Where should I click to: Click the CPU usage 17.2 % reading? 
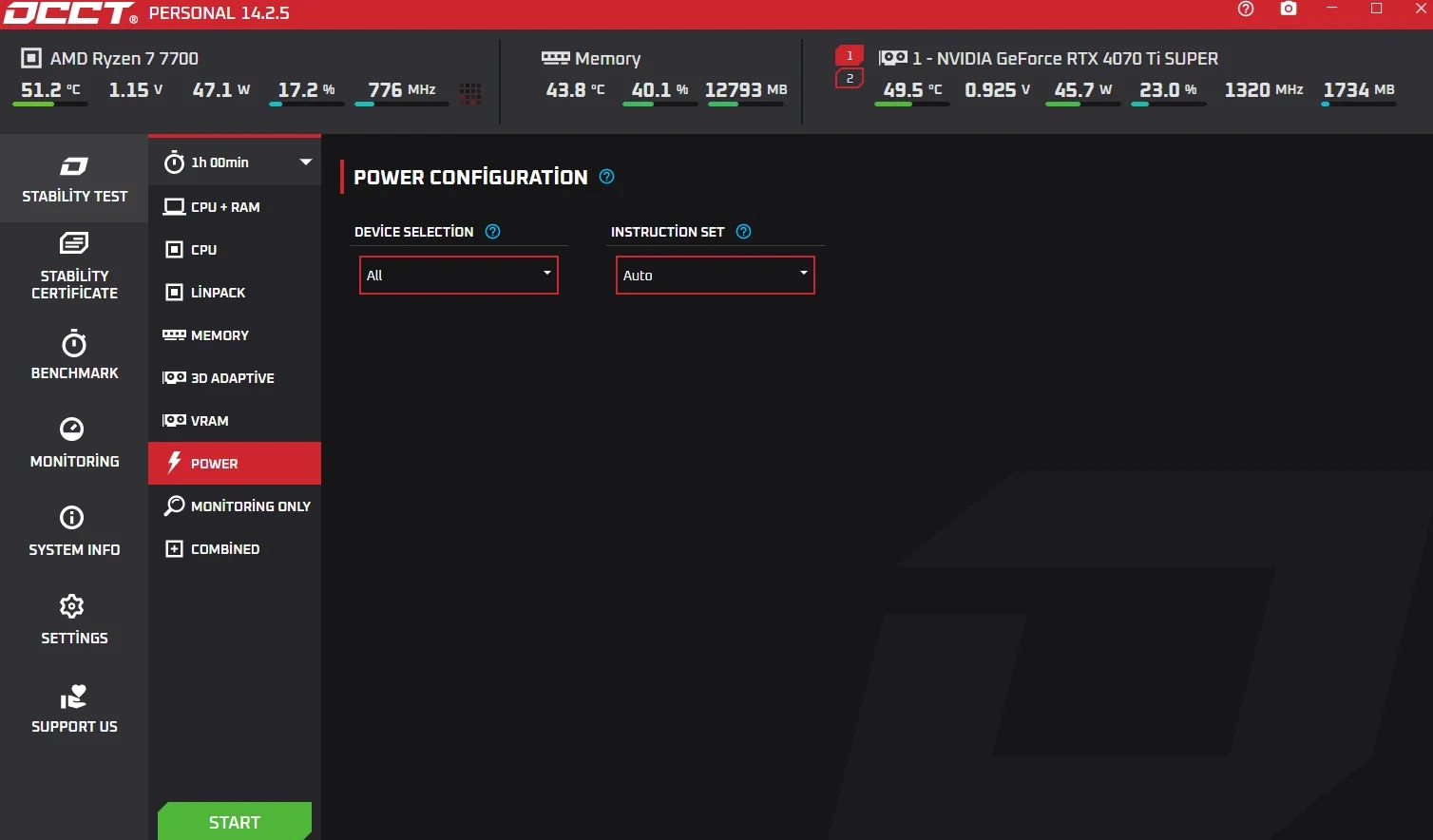tap(306, 90)
